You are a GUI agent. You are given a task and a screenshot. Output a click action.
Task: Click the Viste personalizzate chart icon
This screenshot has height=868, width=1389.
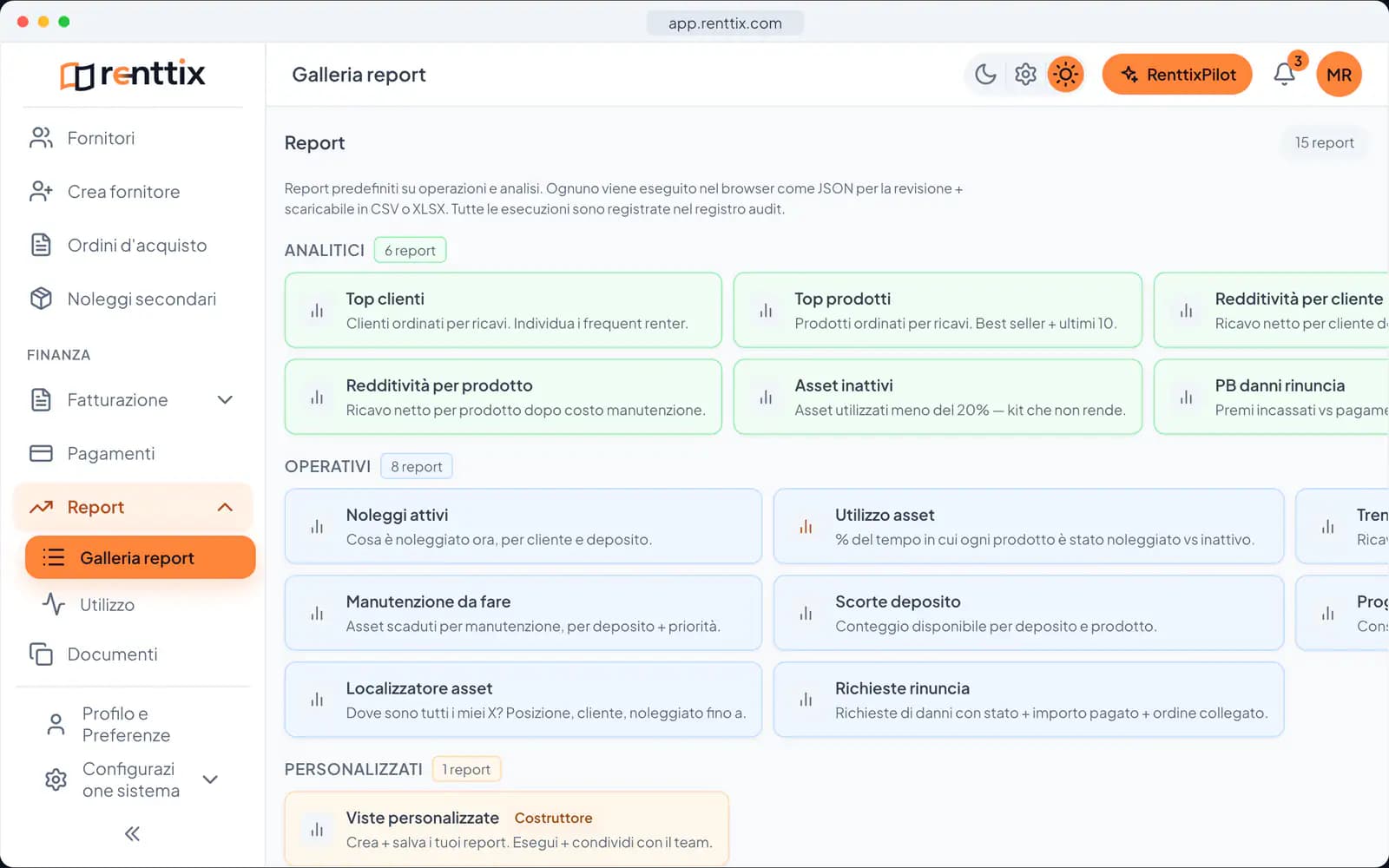[317, 830]
